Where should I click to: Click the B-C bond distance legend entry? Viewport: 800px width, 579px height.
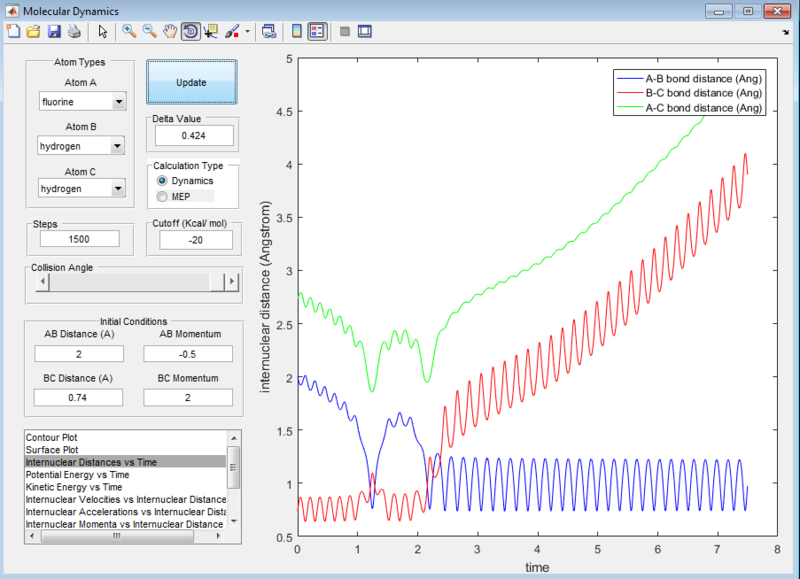(x=689, y=93)
